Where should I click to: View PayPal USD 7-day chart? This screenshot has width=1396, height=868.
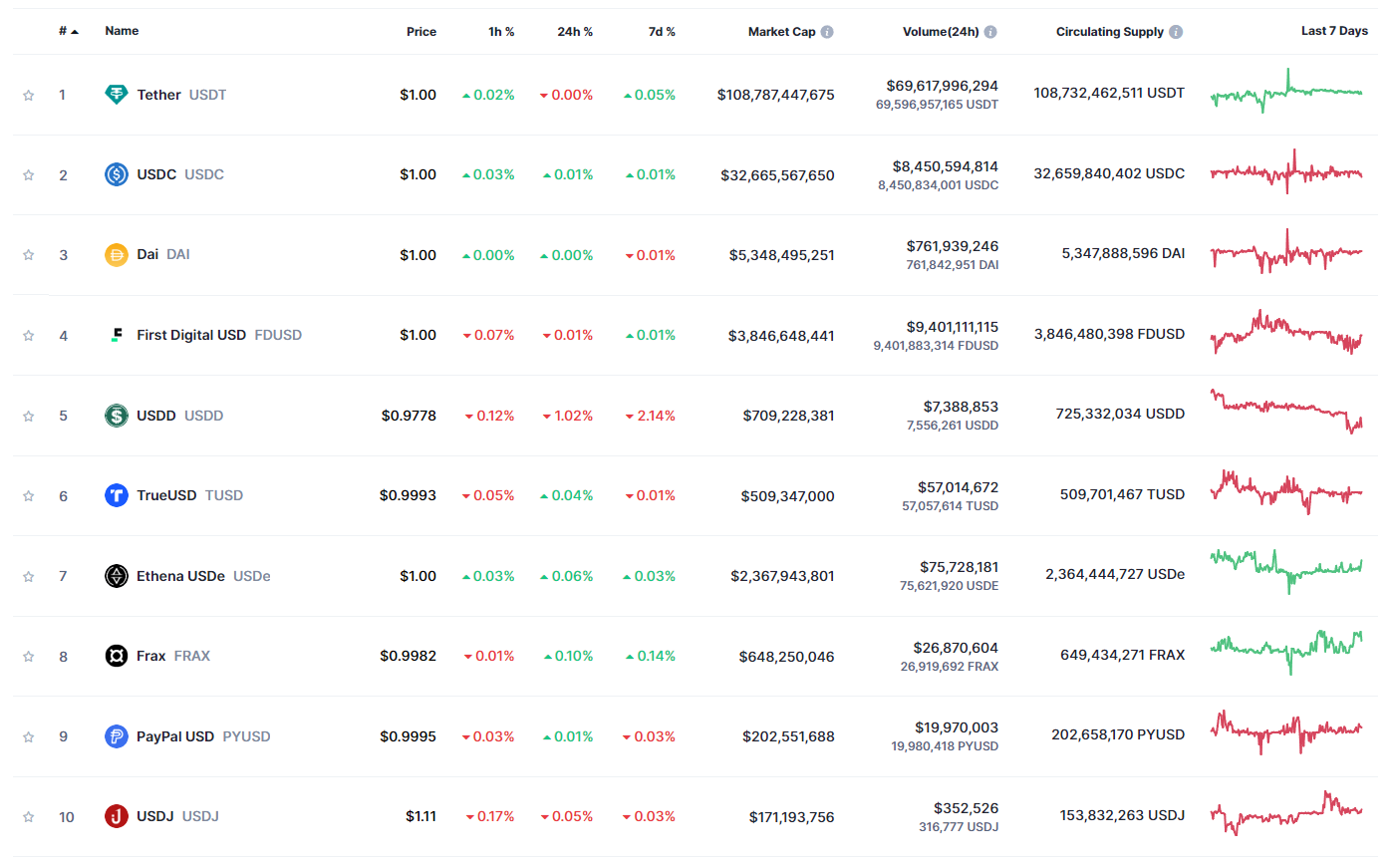point(1286,732)
